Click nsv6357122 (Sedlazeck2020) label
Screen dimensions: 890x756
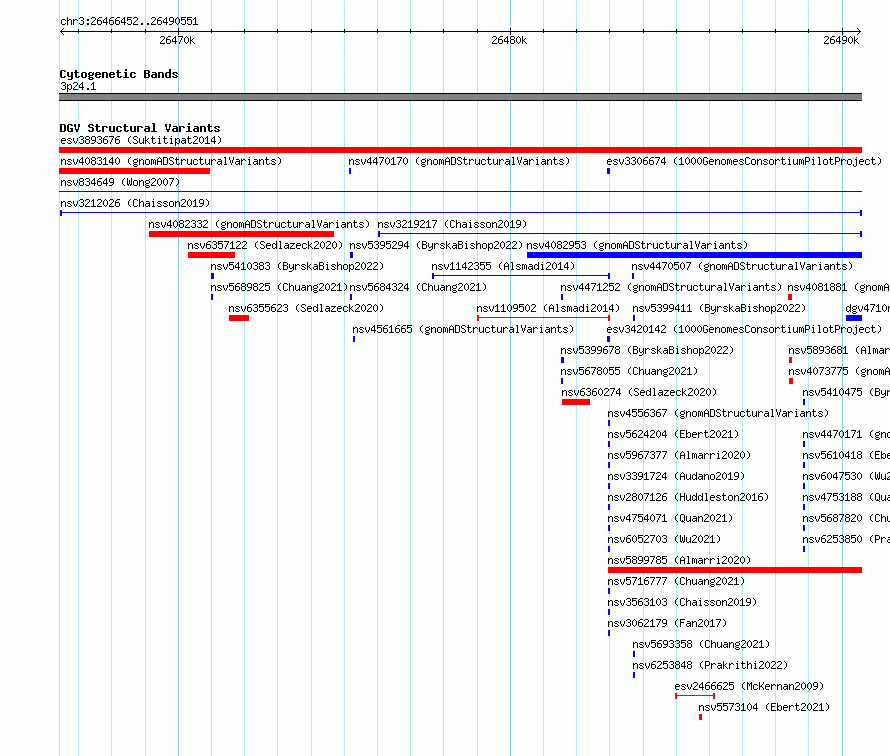coord(265,245)
